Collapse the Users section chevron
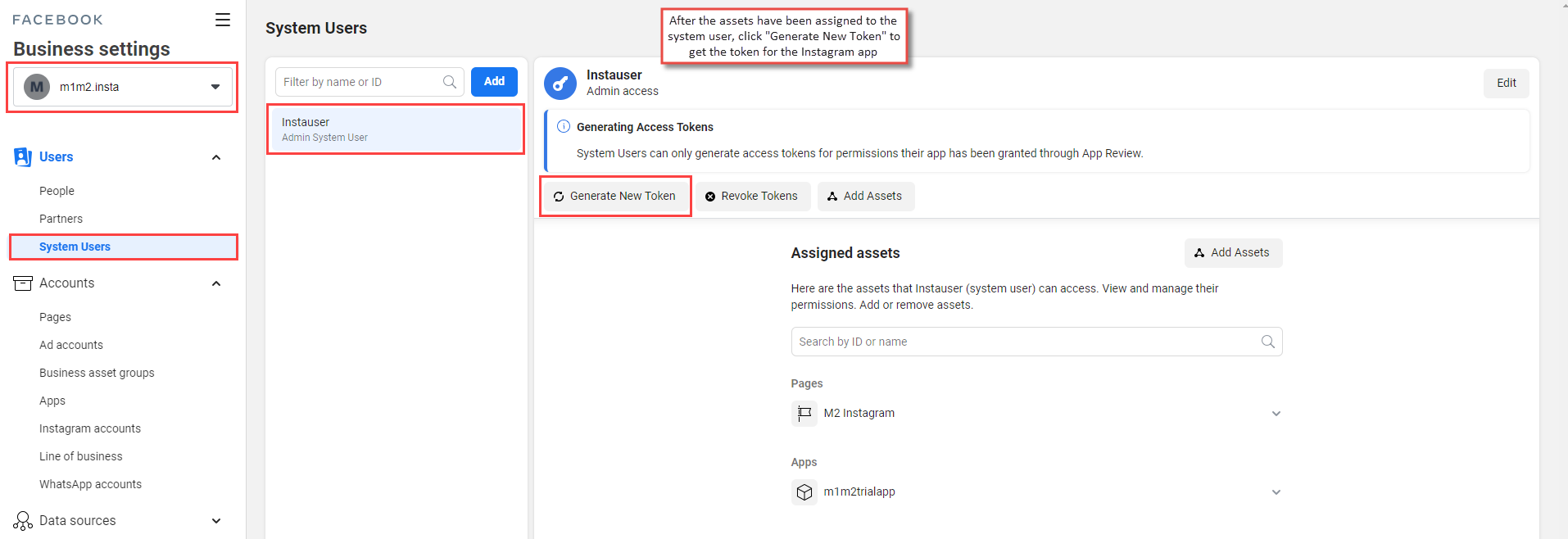Viewport: 1568px width, 539px height. coord(216,157)
